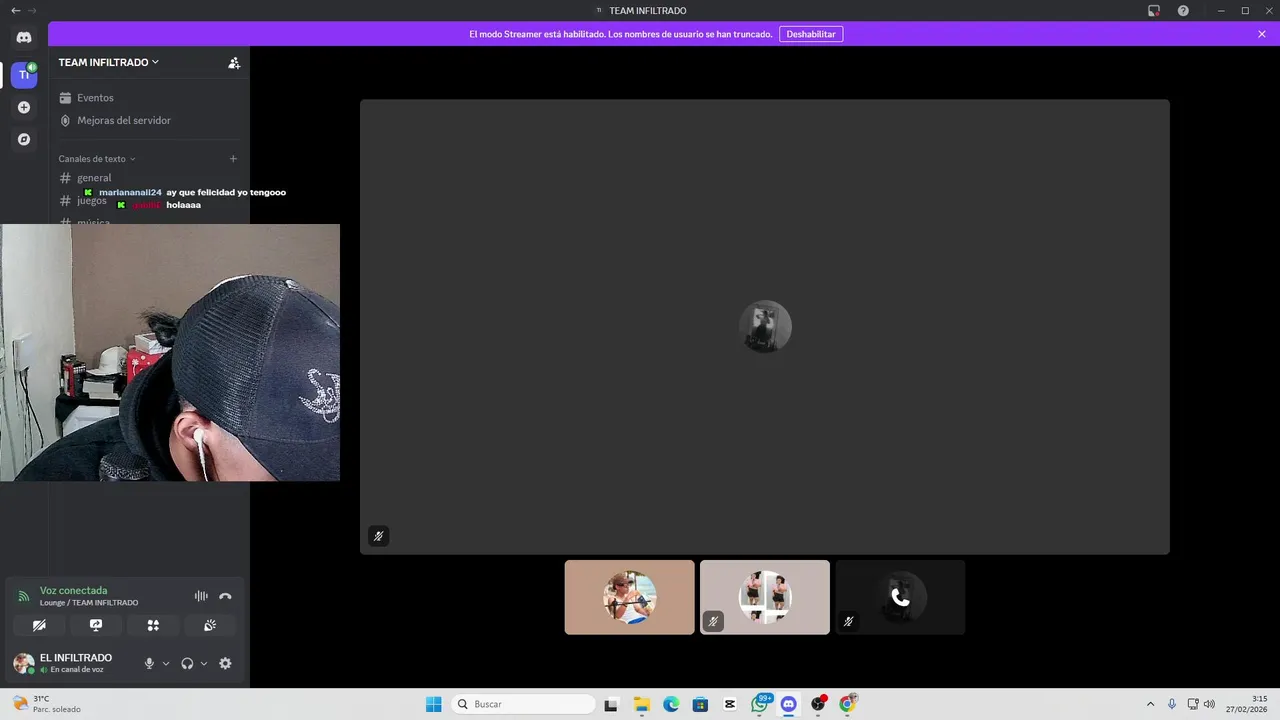Open the help question-mark icon
The image size is (1280, 720).
1183,10
